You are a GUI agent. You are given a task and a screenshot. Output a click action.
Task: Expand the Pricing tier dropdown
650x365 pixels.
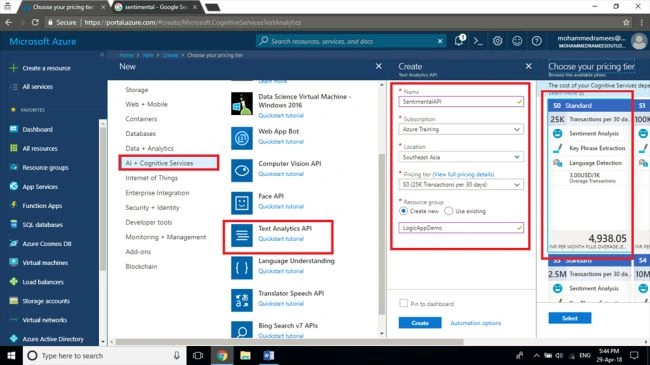(461, 185)
